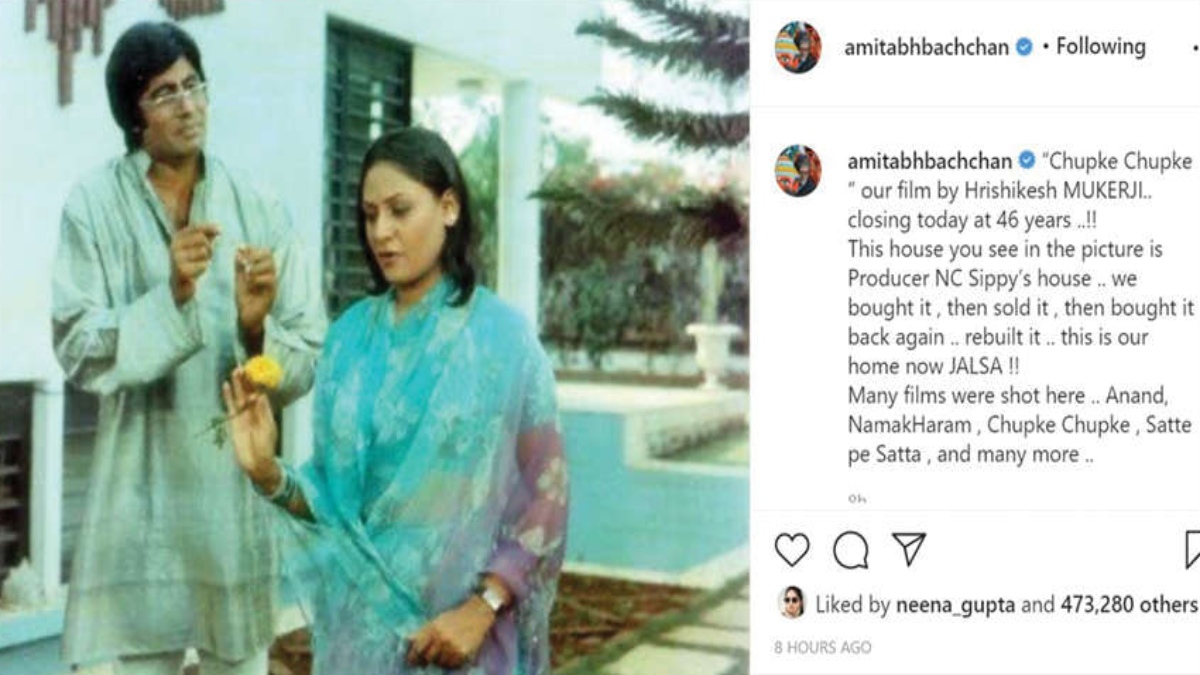Toggle the Following status in header
The height and width of the screenshot is (675, 1200).
(x=1101, y=46)
